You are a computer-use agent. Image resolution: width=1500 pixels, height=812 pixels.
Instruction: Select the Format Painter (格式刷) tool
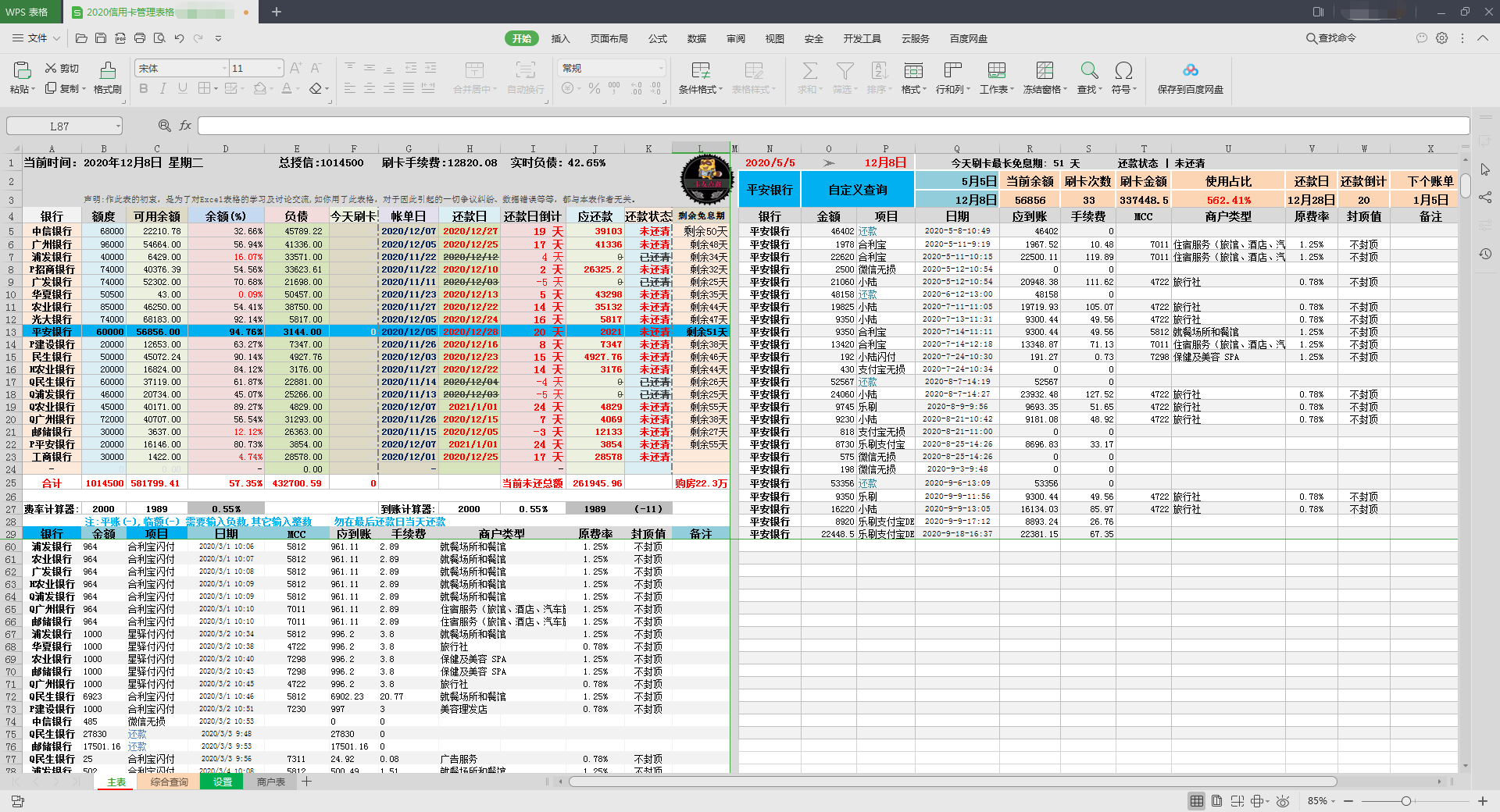(108, 78)
